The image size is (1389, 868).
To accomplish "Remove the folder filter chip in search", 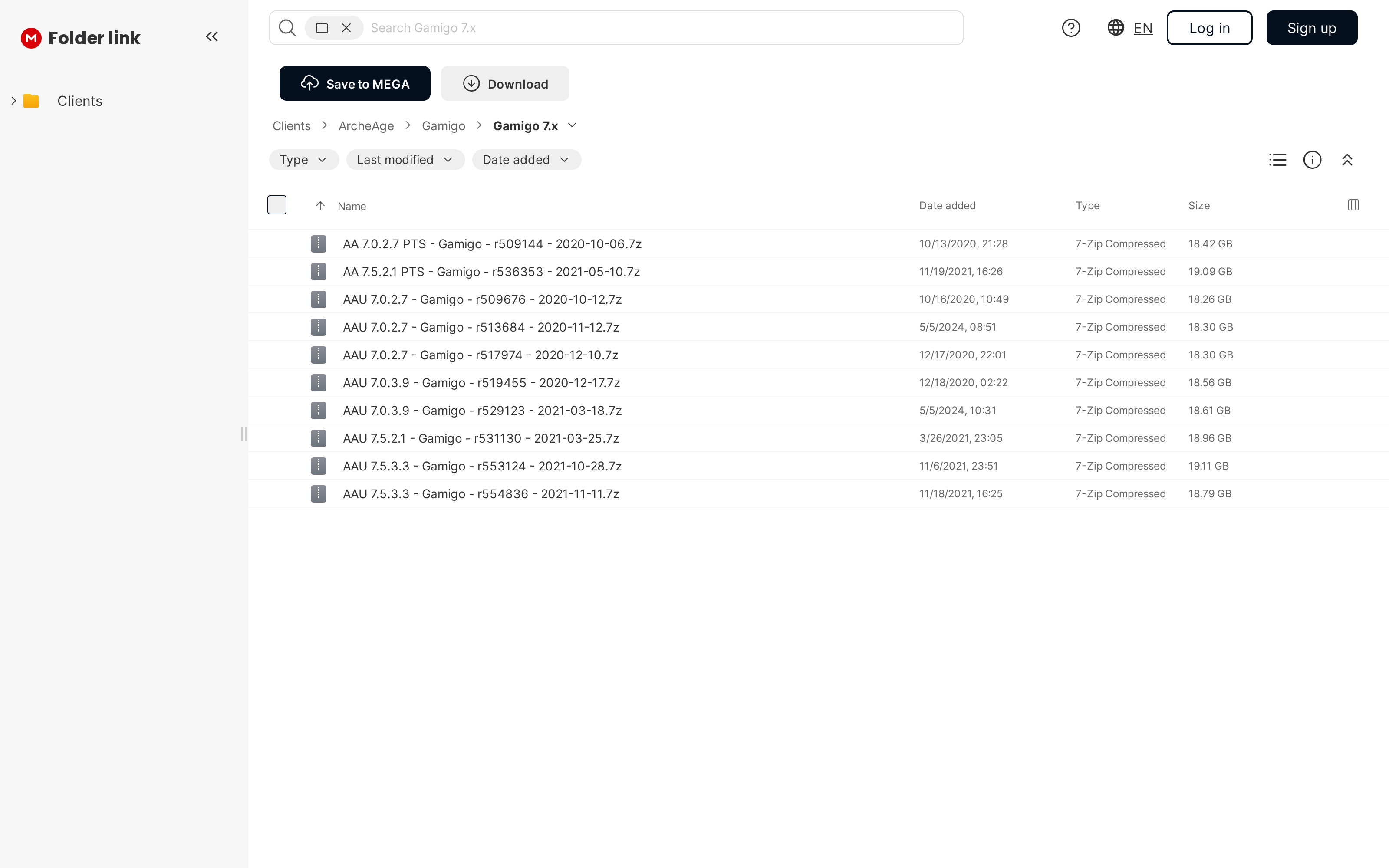I will [x=346, y=27].
